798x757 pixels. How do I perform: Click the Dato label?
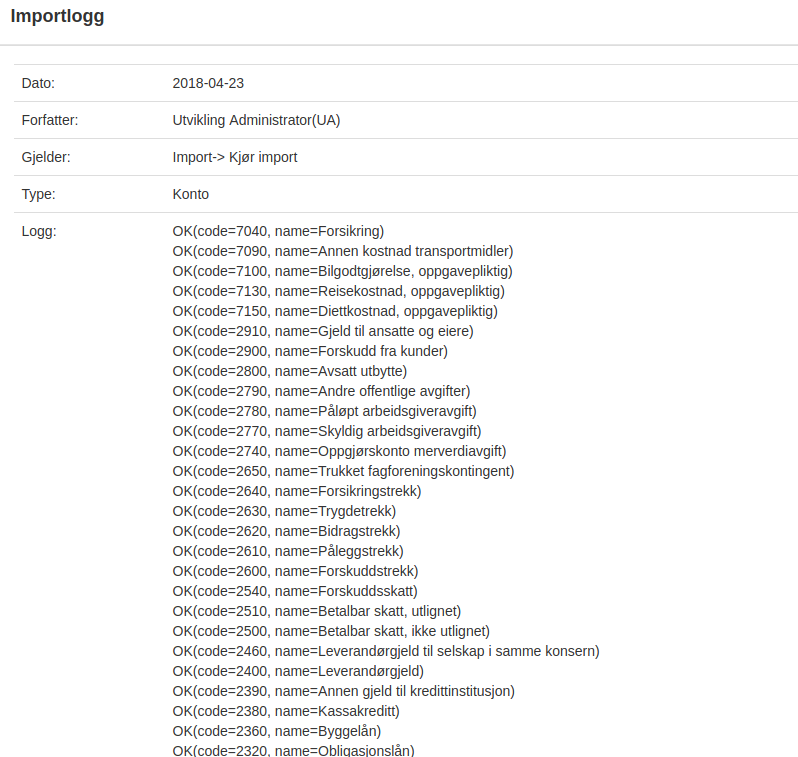38,83
